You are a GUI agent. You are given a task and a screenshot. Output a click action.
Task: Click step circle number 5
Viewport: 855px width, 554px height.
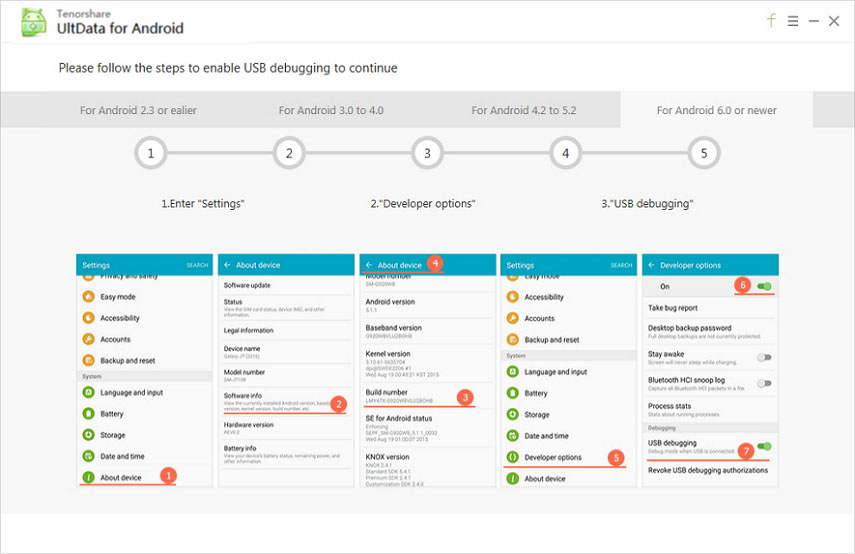(x=704, y=153)
